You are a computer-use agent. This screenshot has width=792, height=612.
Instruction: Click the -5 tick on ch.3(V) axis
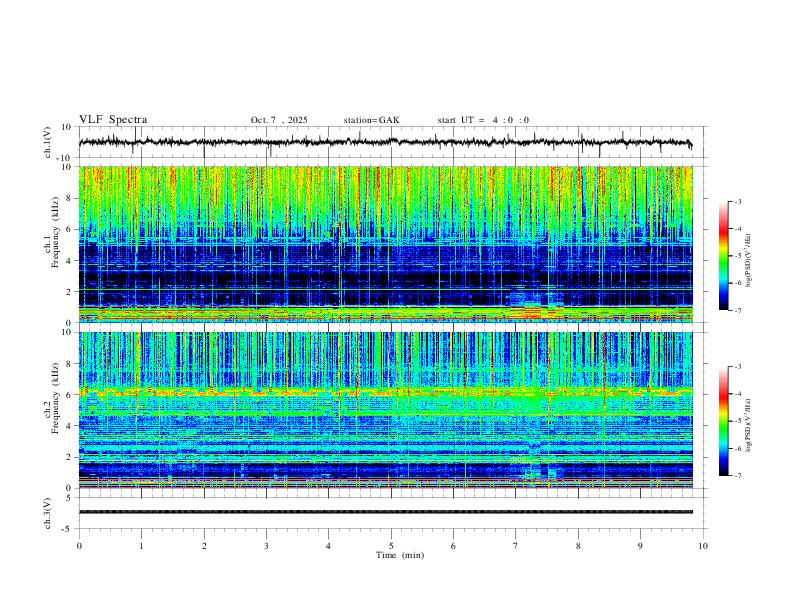point(68,529)
